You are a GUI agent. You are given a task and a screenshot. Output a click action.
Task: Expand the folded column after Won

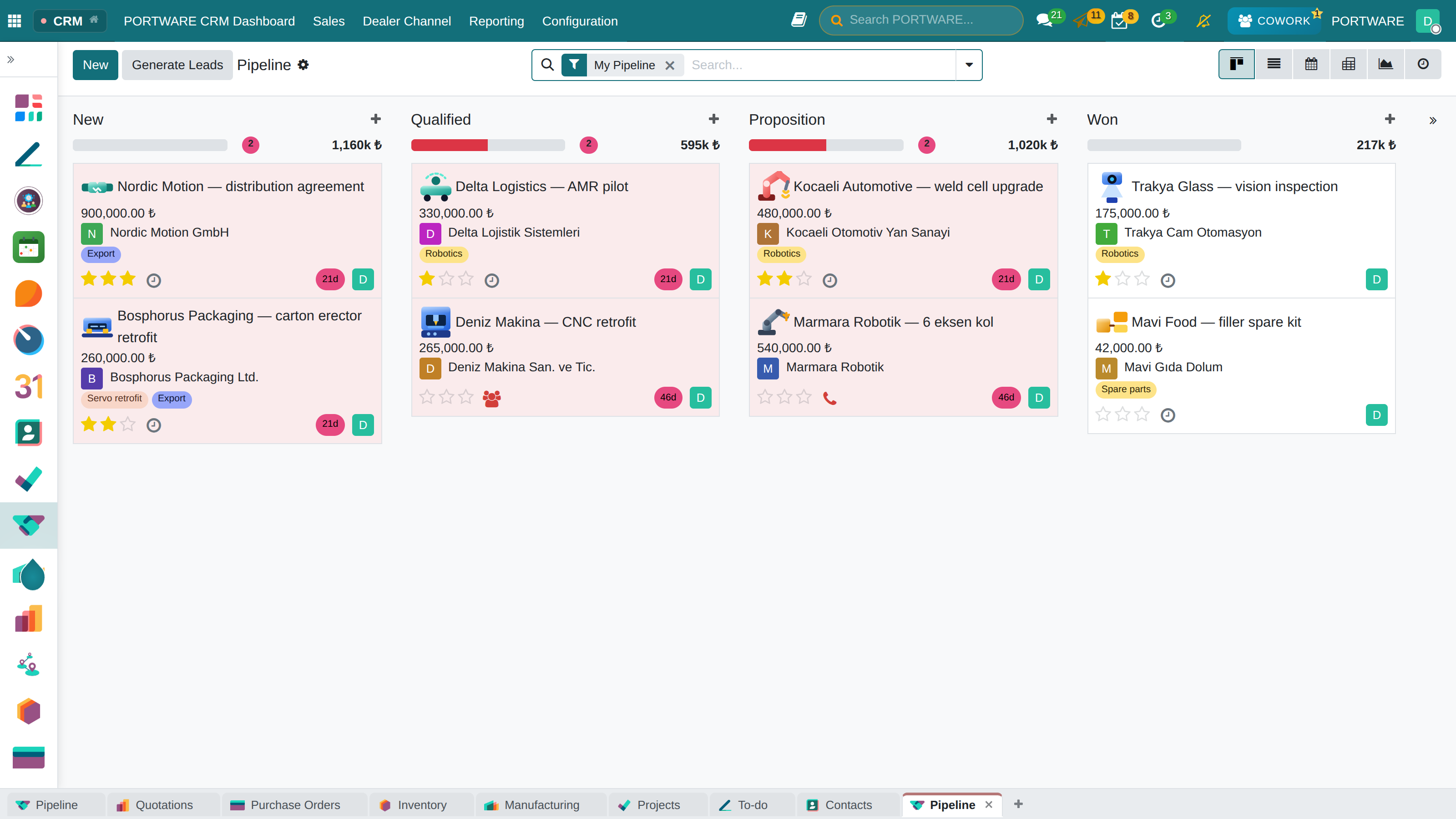[x=1433, y=121]
